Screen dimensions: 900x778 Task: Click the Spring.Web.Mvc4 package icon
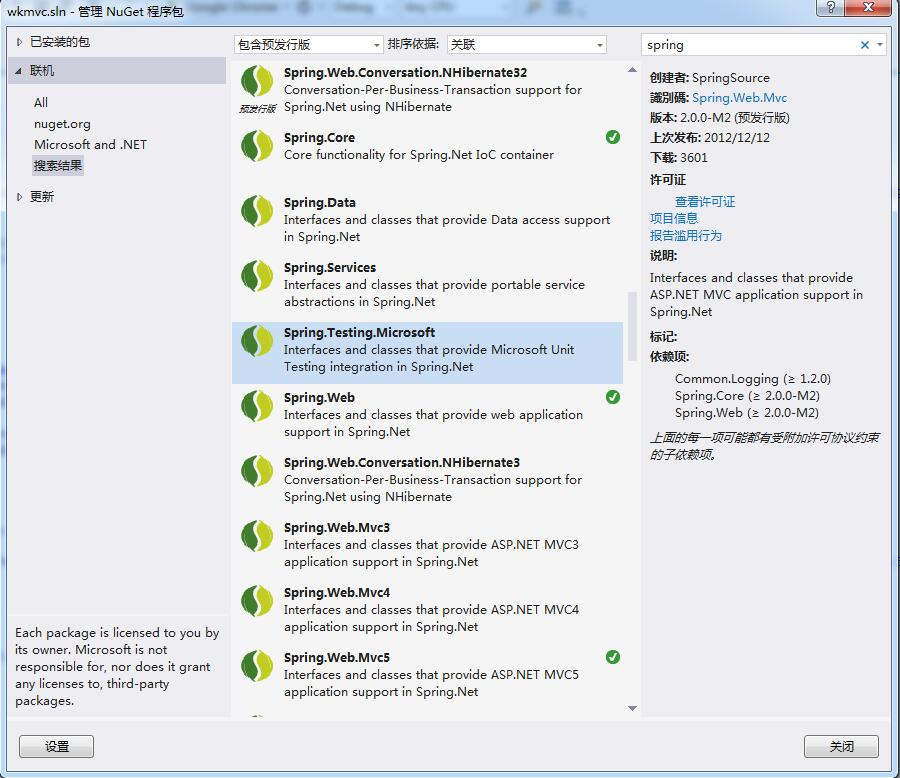[257, 601]
